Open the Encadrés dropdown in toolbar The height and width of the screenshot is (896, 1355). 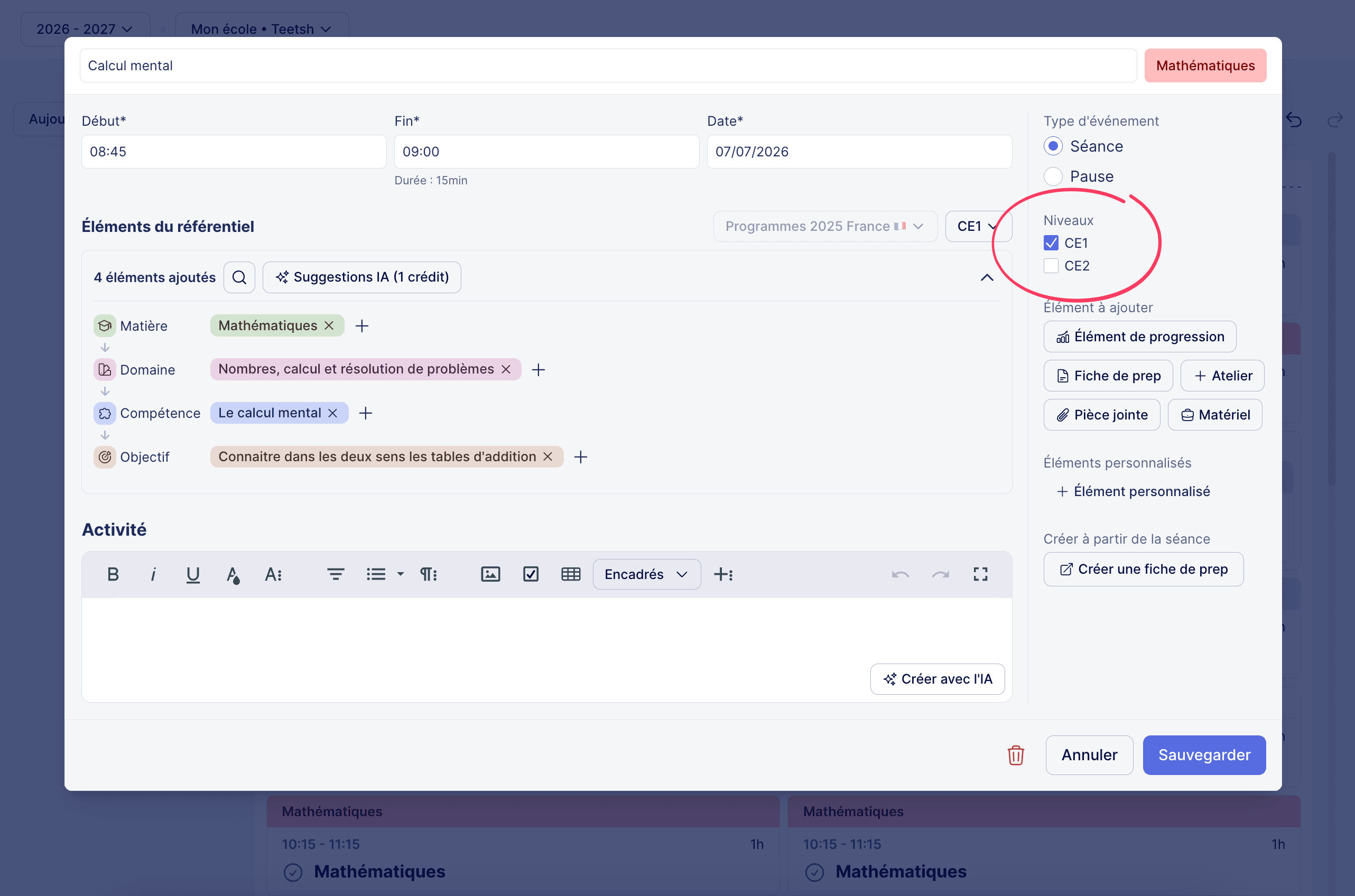pyautogui.click(x=646, y=574)
